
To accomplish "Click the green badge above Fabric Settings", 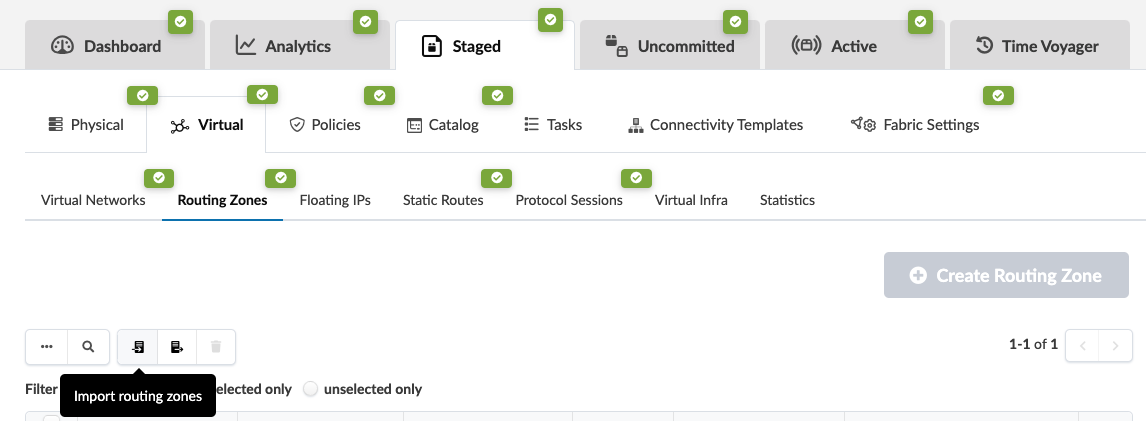I will (998, 96).
